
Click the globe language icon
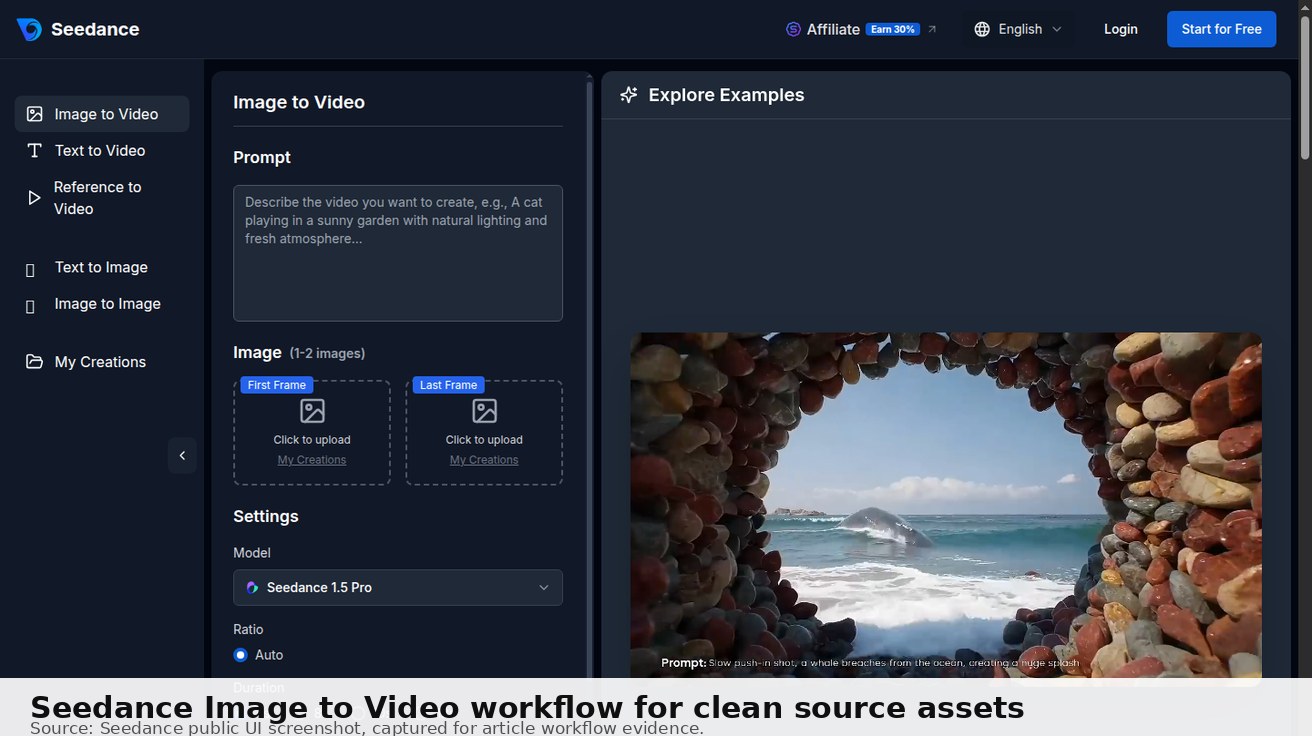coord(982,29)
